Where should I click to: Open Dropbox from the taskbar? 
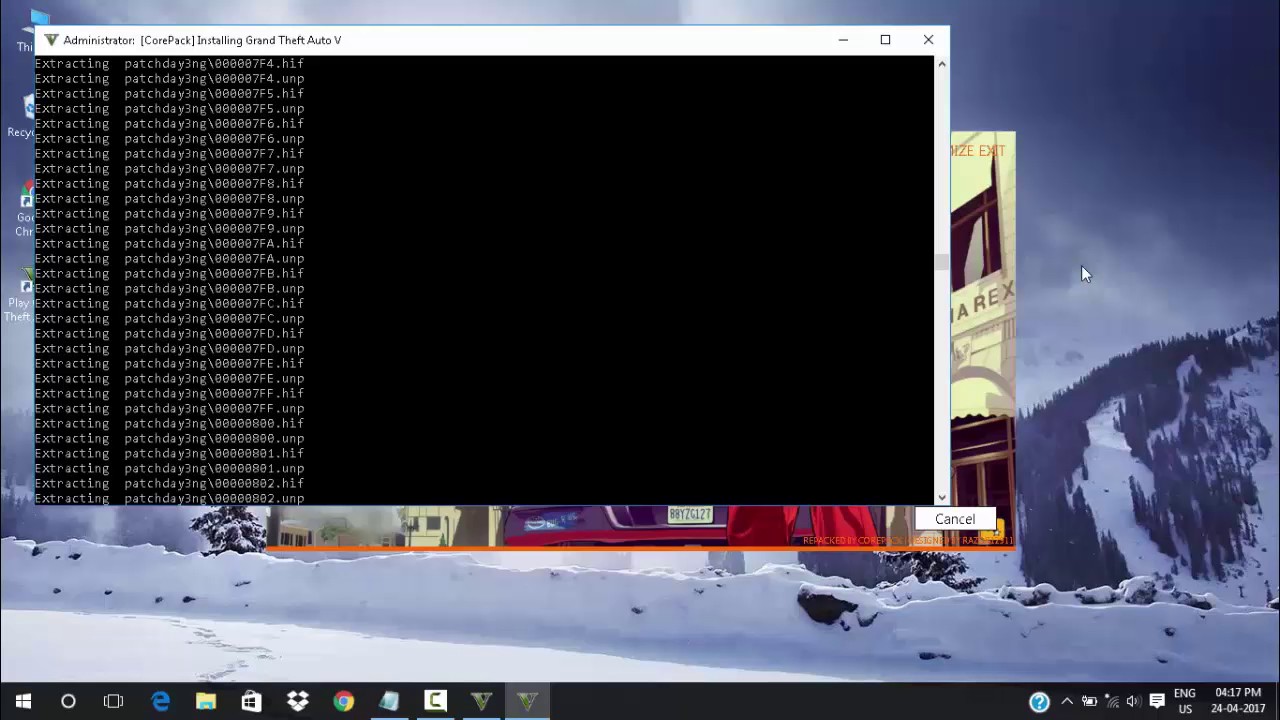[297, 702]
